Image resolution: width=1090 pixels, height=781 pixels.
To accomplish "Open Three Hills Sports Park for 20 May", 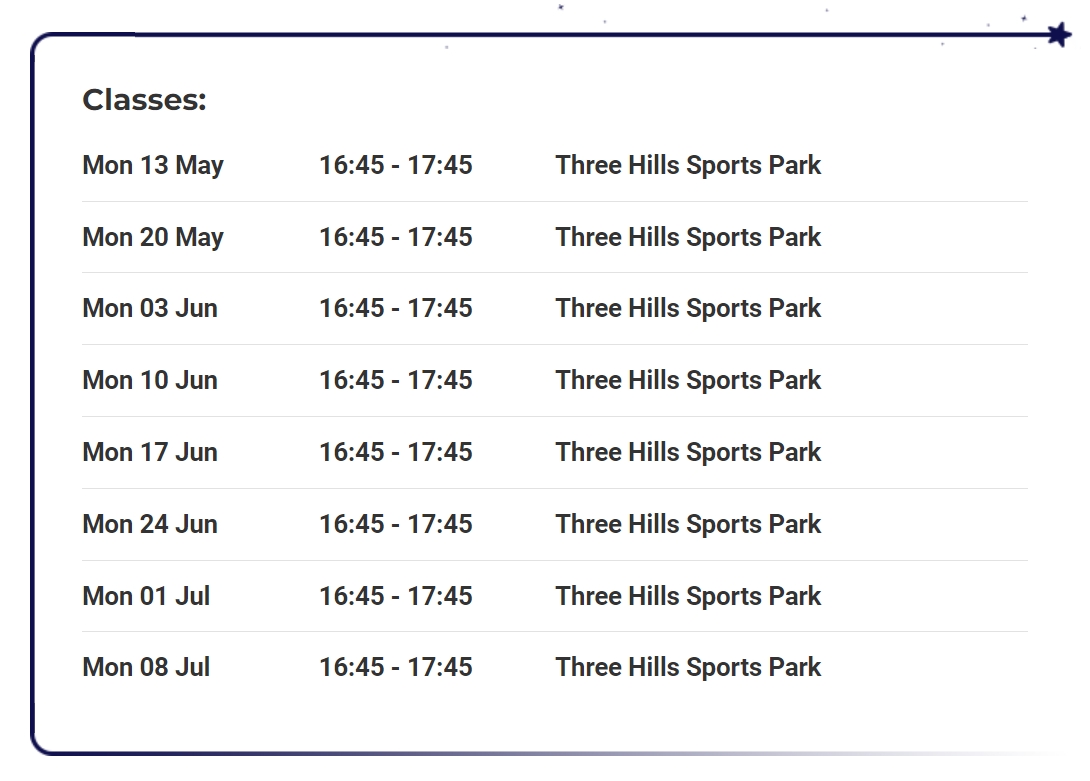I will 688,237.
